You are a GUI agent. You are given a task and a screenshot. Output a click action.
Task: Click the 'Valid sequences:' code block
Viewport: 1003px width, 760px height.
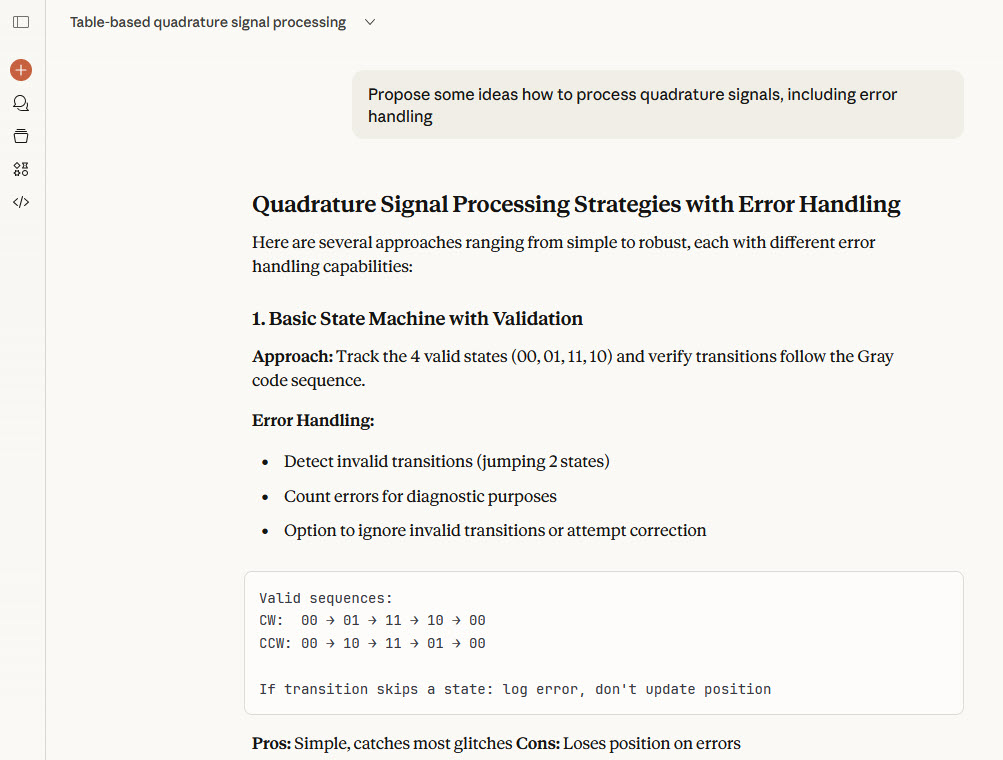325,598
